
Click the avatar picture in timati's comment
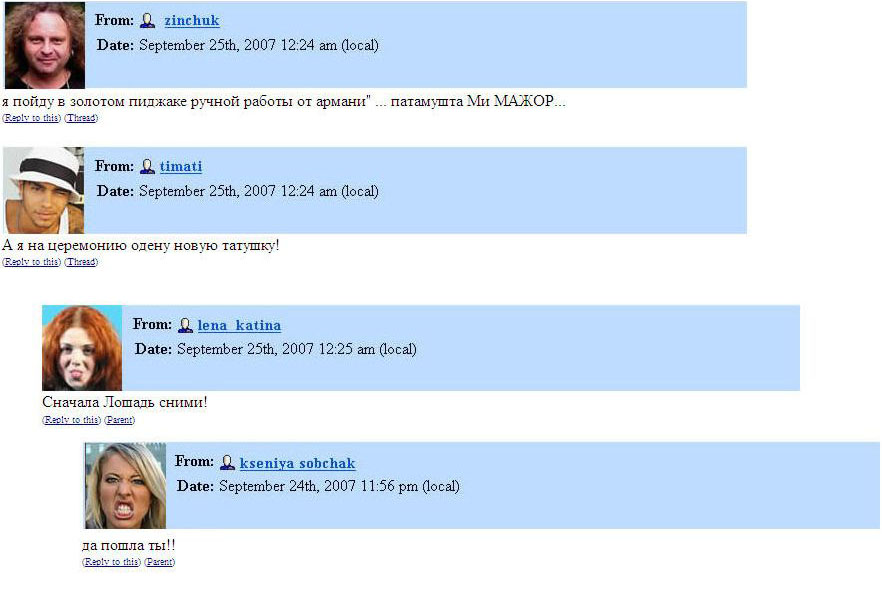(44, 190)
